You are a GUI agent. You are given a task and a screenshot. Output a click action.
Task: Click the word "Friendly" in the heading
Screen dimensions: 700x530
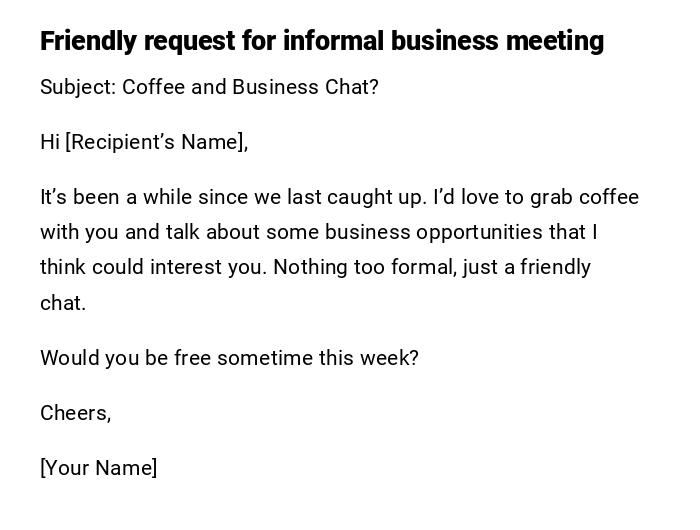(x=88, y=41)
